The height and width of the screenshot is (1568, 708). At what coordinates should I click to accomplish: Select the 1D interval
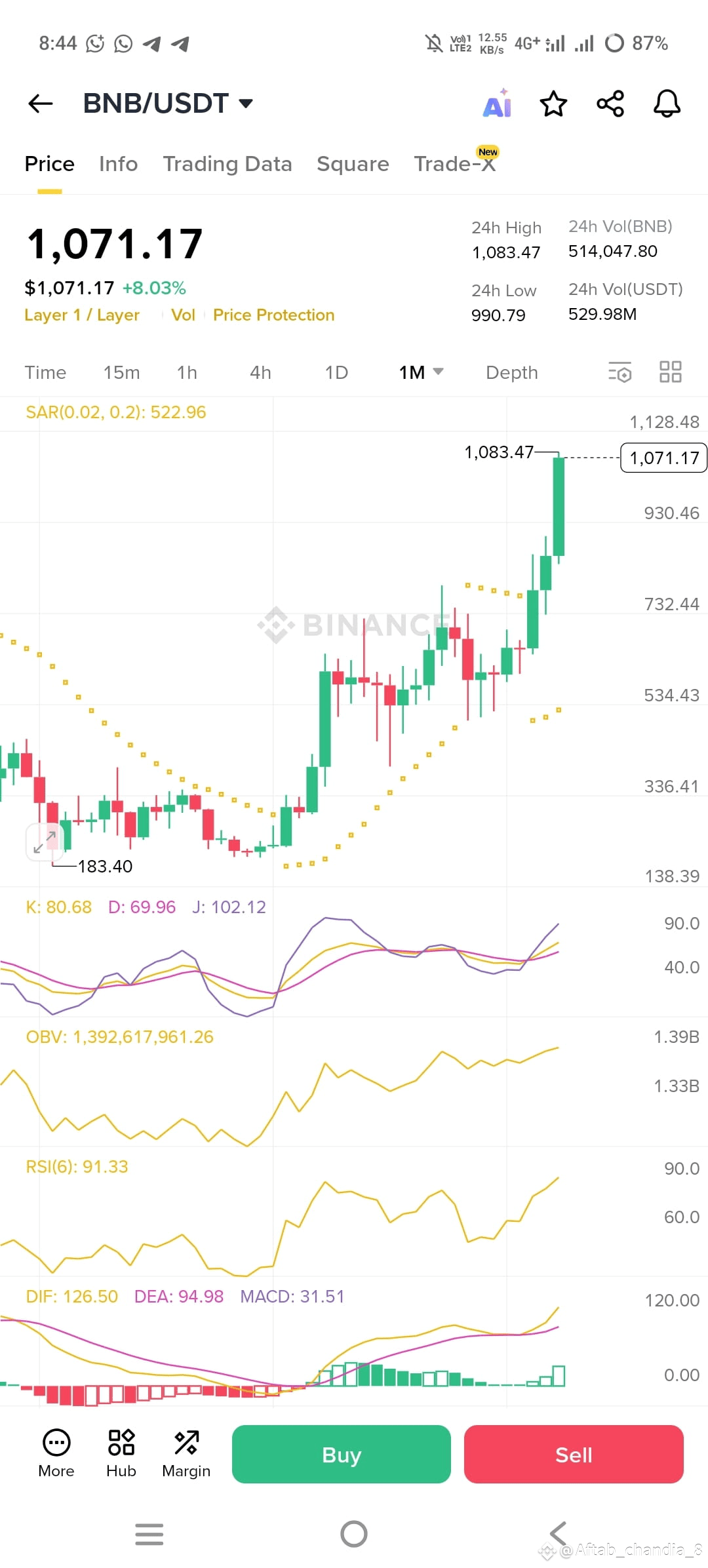336,372
